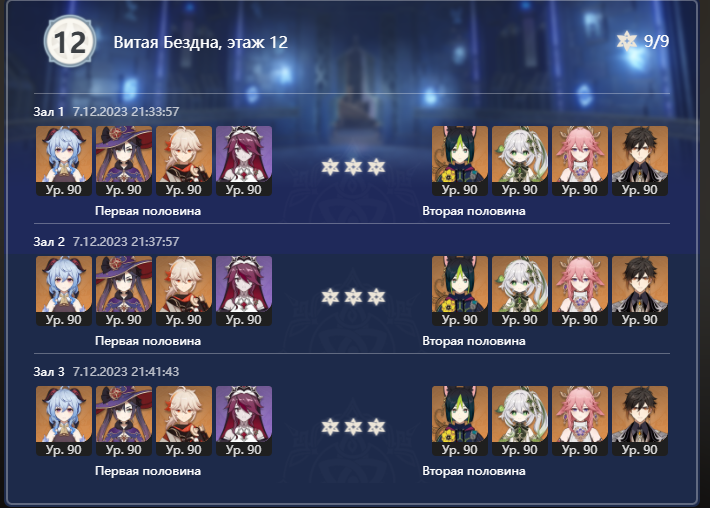The width and height of the screenshot is (710, 508).
Task: Open Rosaria portrait in Зал 1
Action: coord(244,161)
